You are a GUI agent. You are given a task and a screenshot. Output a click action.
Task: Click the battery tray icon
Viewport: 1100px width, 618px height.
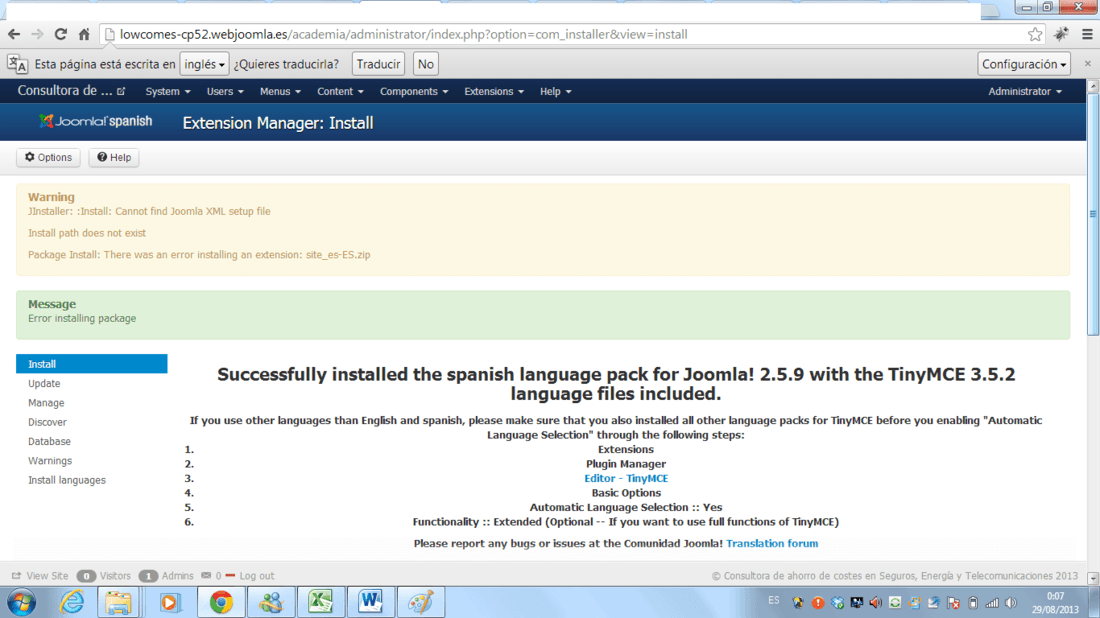(x=973, y=603)
